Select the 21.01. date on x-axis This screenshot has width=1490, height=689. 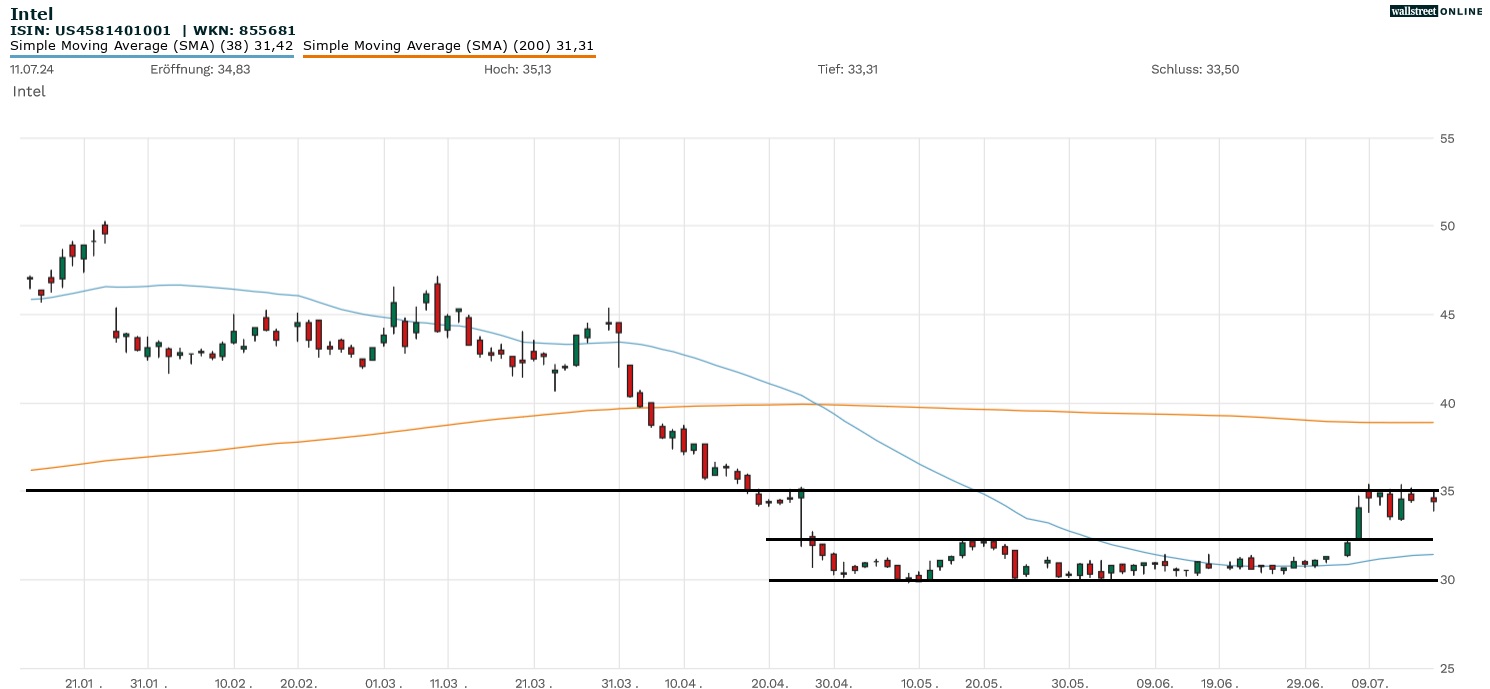pos(85,681)
